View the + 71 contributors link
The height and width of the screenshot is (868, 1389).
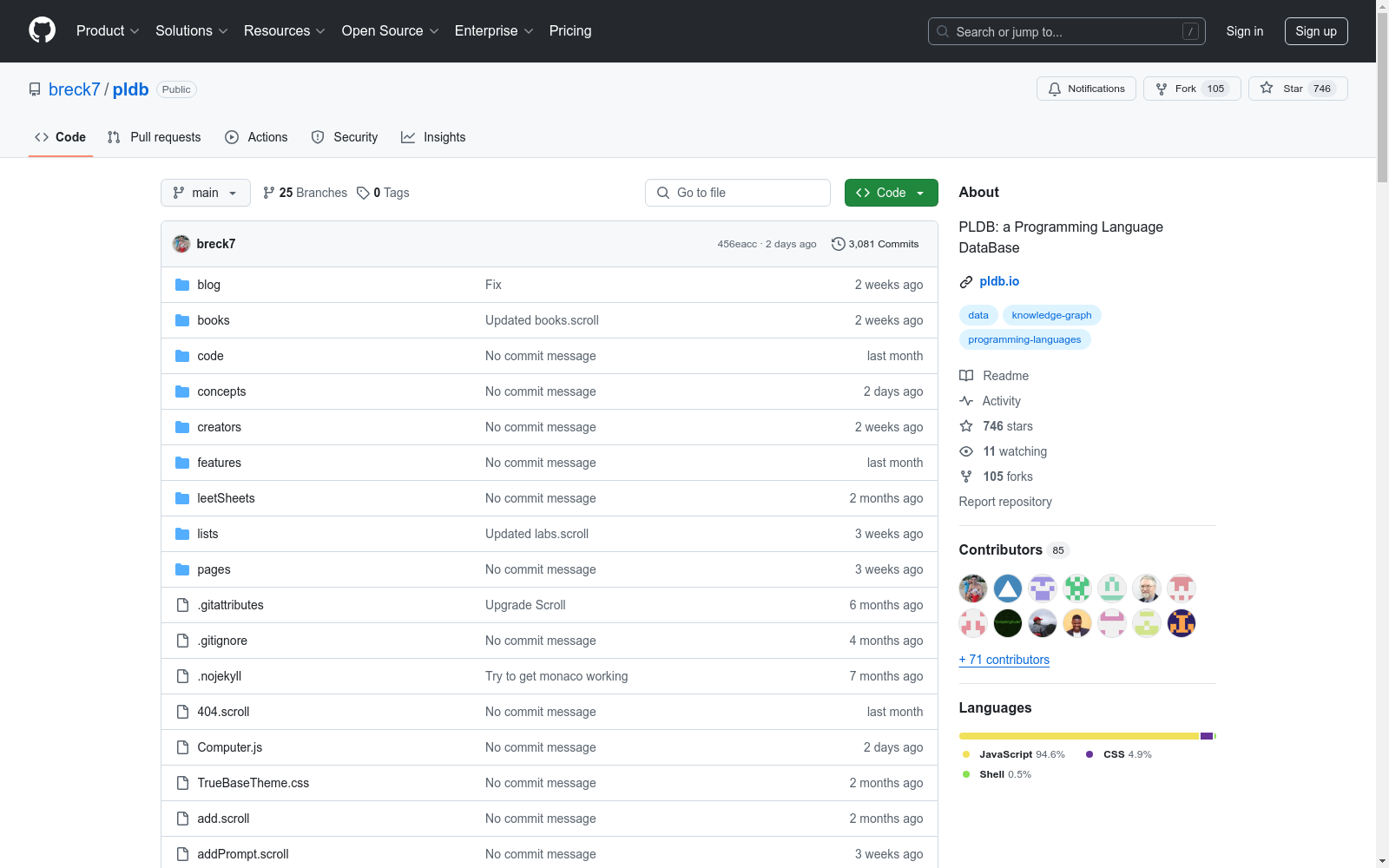coord(1004,660)
